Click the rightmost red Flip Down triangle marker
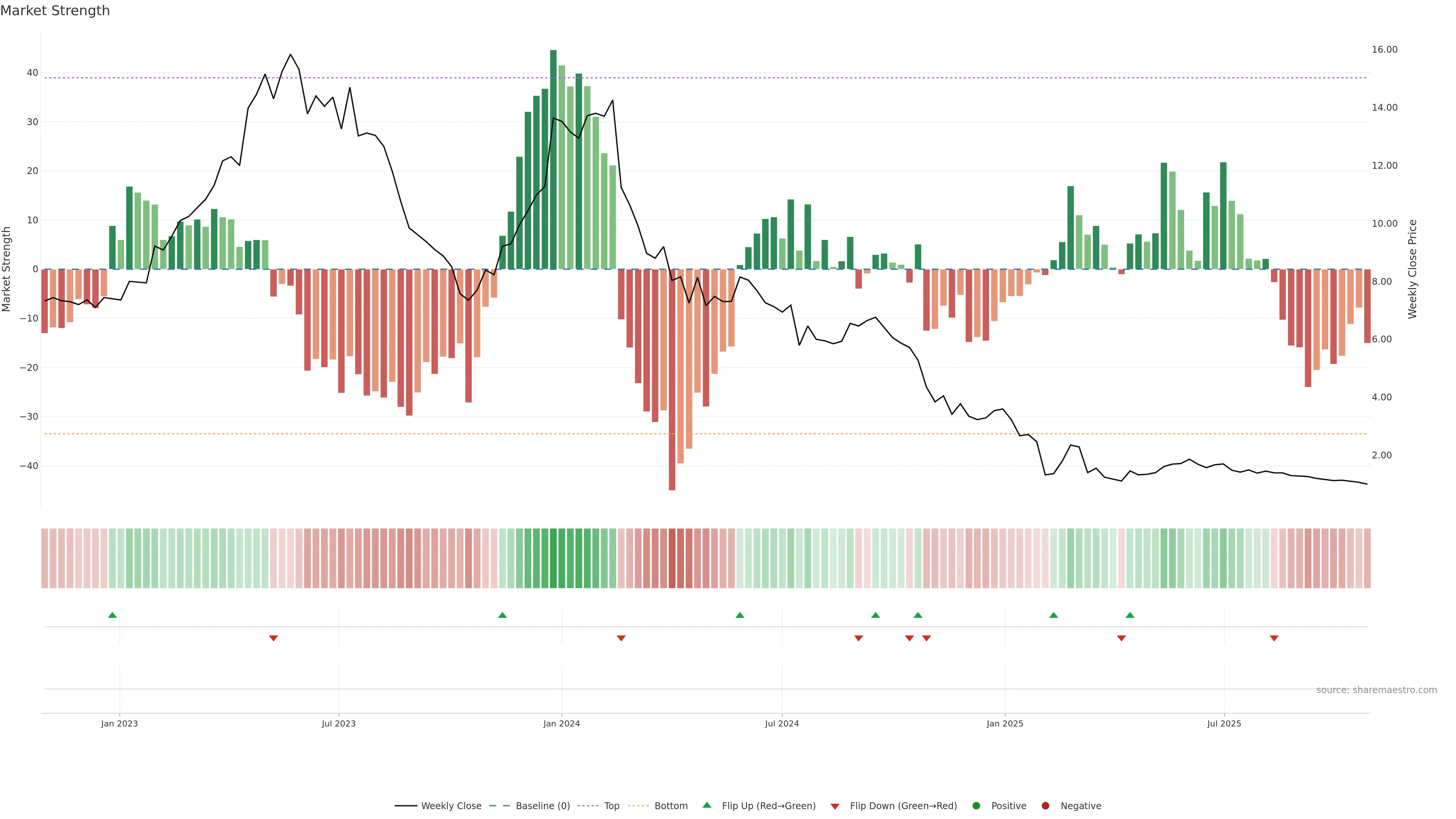1456x819 pixels. point(1274,638)
